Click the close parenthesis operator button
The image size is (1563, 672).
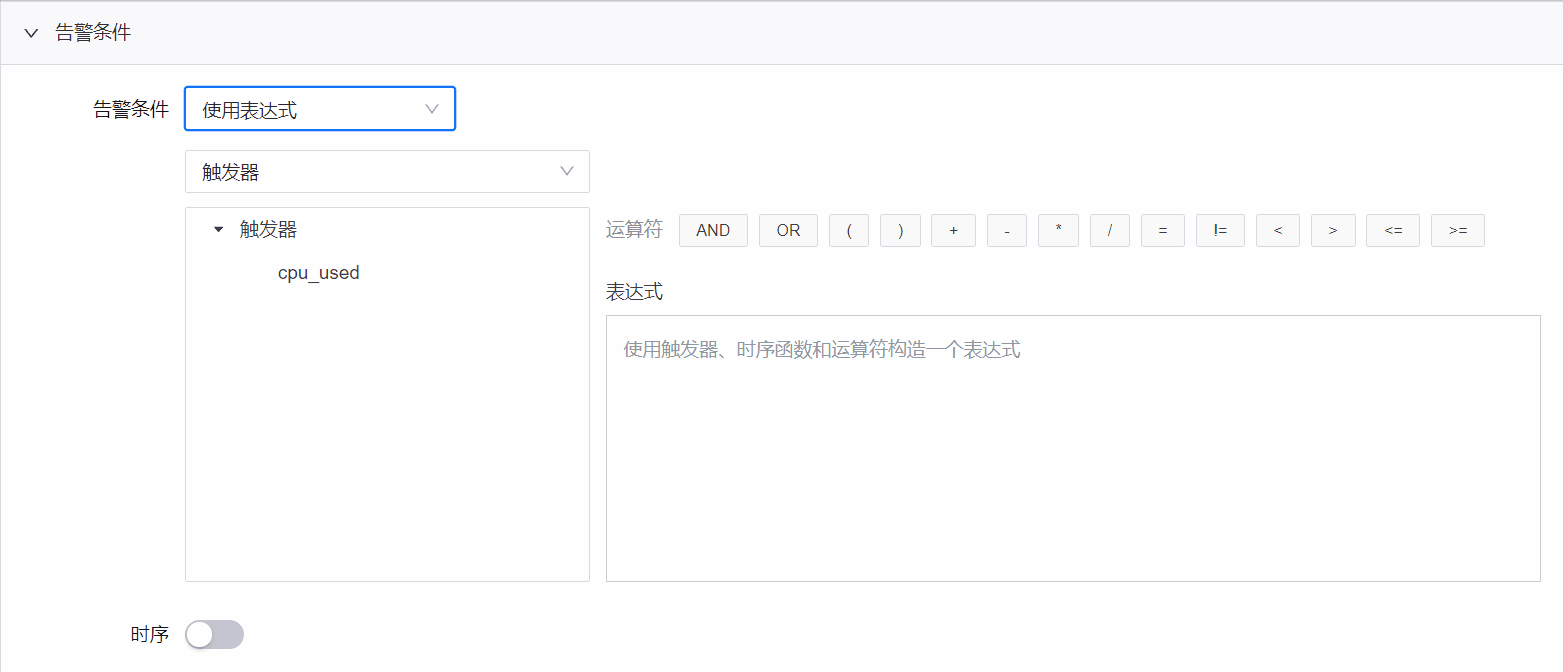point(900,230)
